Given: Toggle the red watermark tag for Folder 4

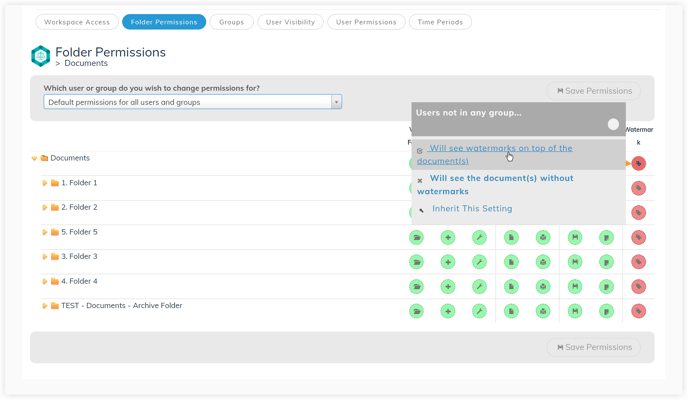Looking at the screenshot, I should click(x=638, y=287).
